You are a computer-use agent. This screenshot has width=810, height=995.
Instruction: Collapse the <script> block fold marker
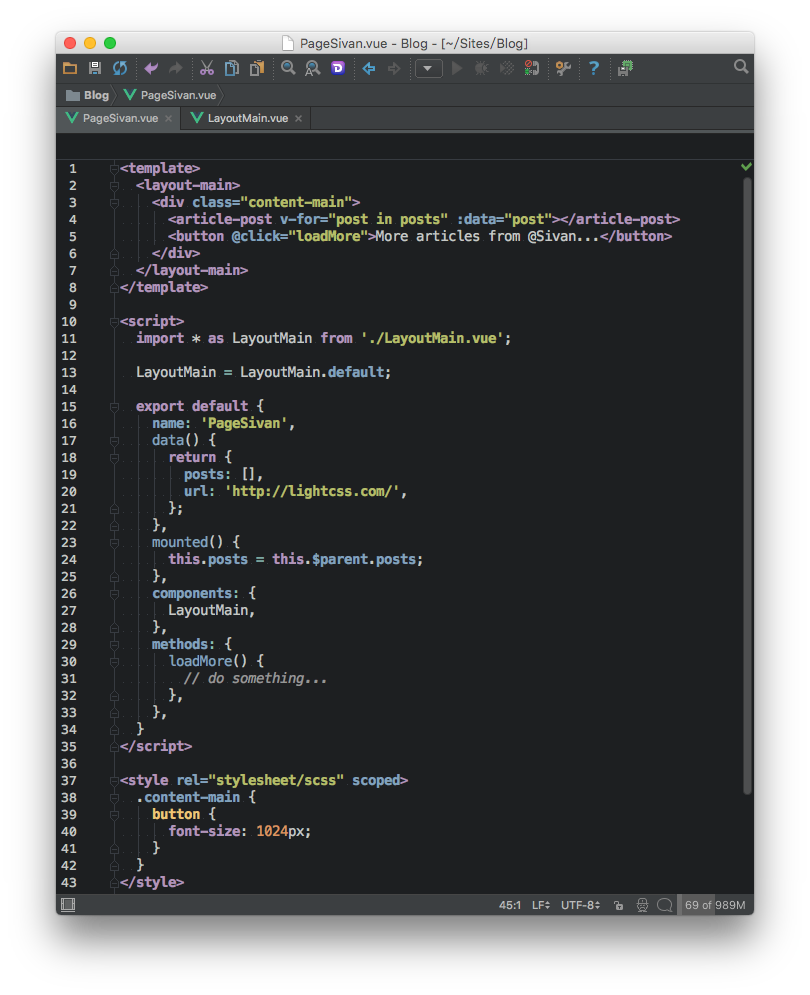pos(113,321)
